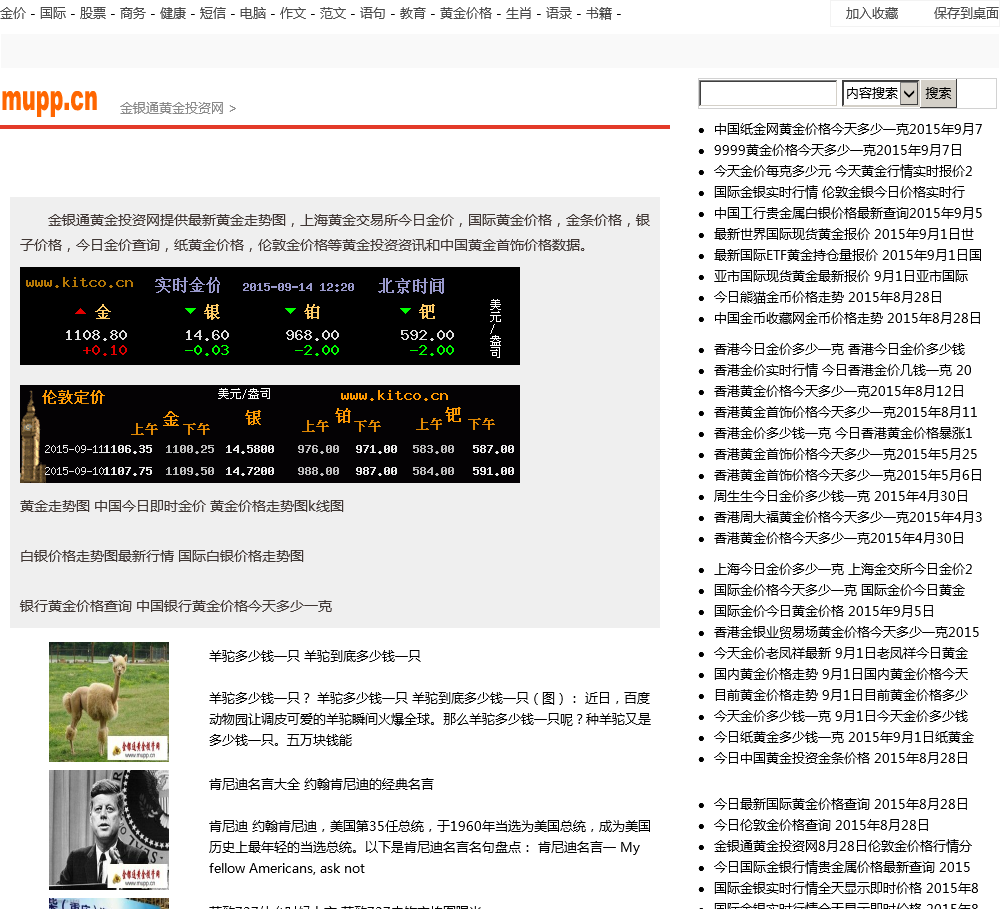Open 9999黄金价格今天多少一克 link
The height and width of the screenshot is (909, 1000).
point(838,151)
